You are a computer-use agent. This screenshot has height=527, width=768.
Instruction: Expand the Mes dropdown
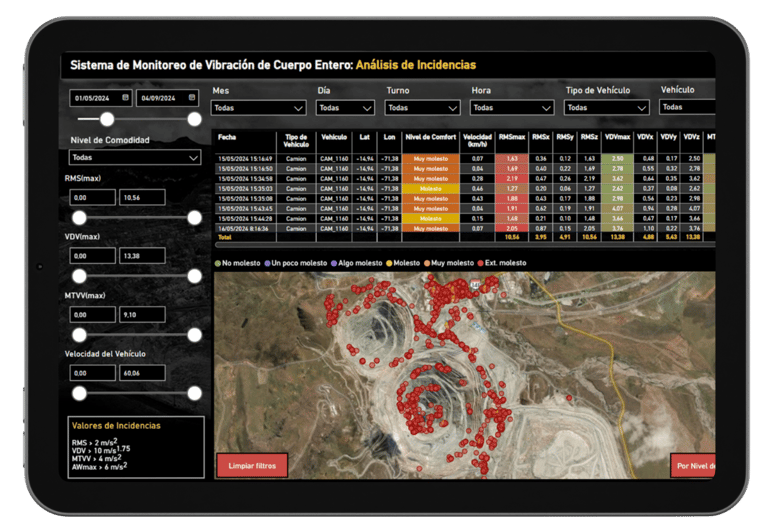259,108
